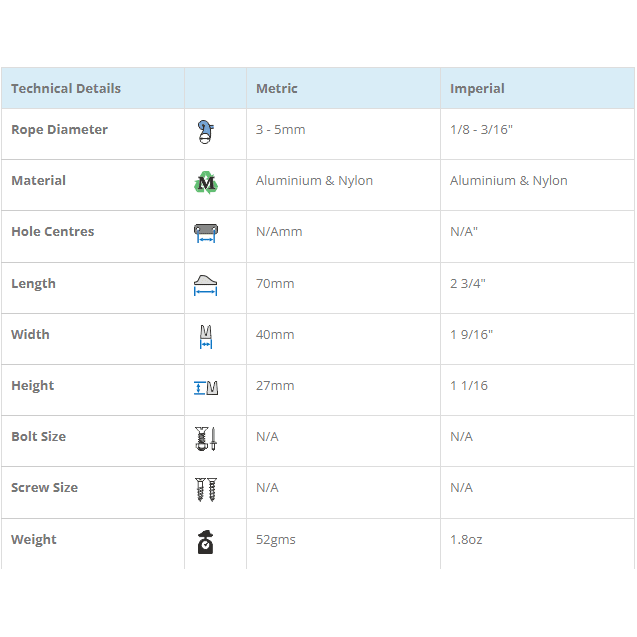Click the 3 - 5mm metric value
The image size is (637, 637).
pos(281,130)
